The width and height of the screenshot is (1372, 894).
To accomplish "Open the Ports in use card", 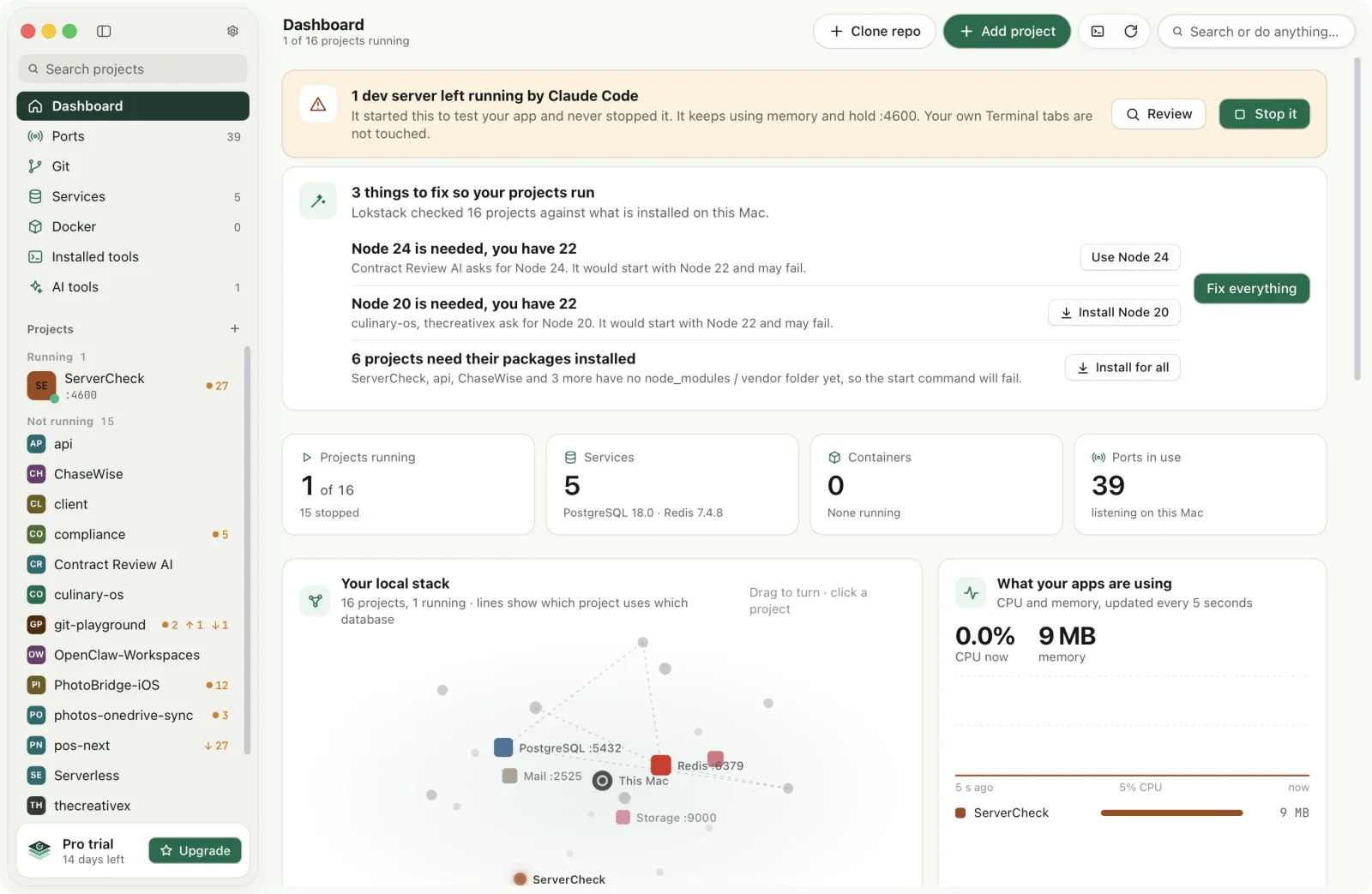I will 1200,484.
